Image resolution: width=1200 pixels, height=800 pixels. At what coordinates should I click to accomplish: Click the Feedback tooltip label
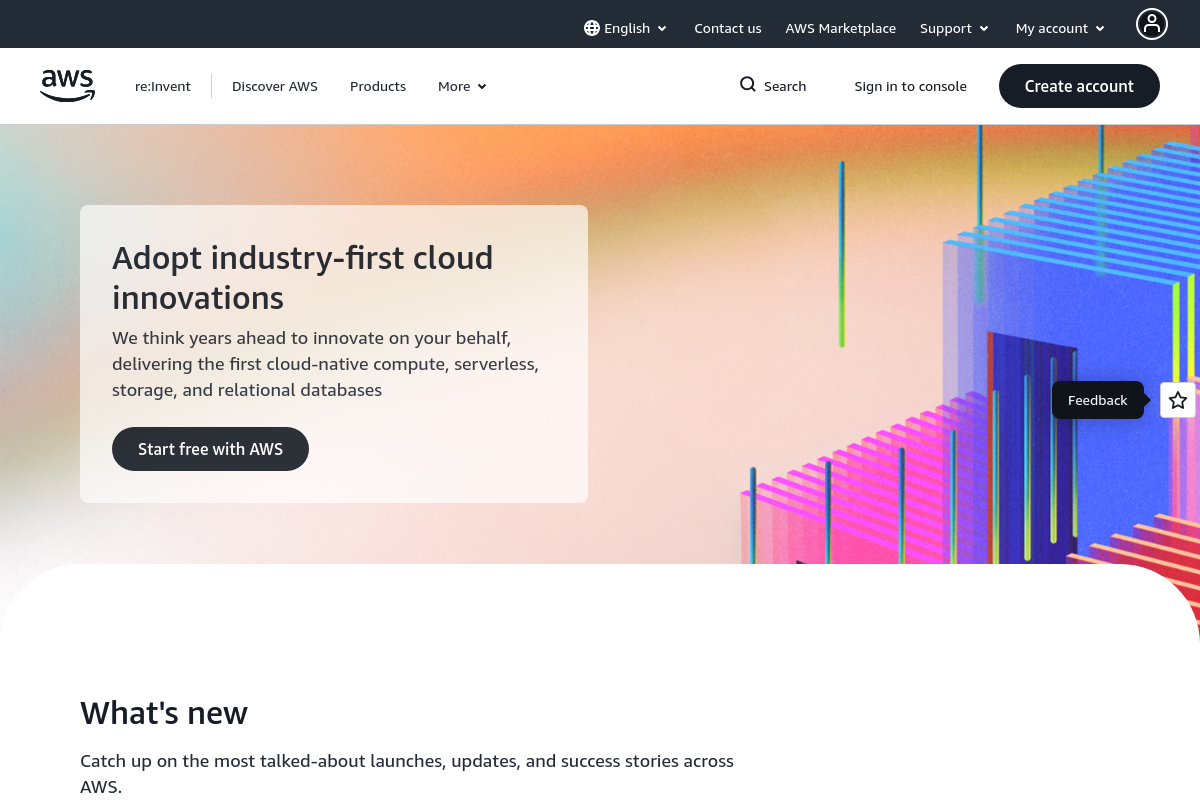coord(1097,400)
